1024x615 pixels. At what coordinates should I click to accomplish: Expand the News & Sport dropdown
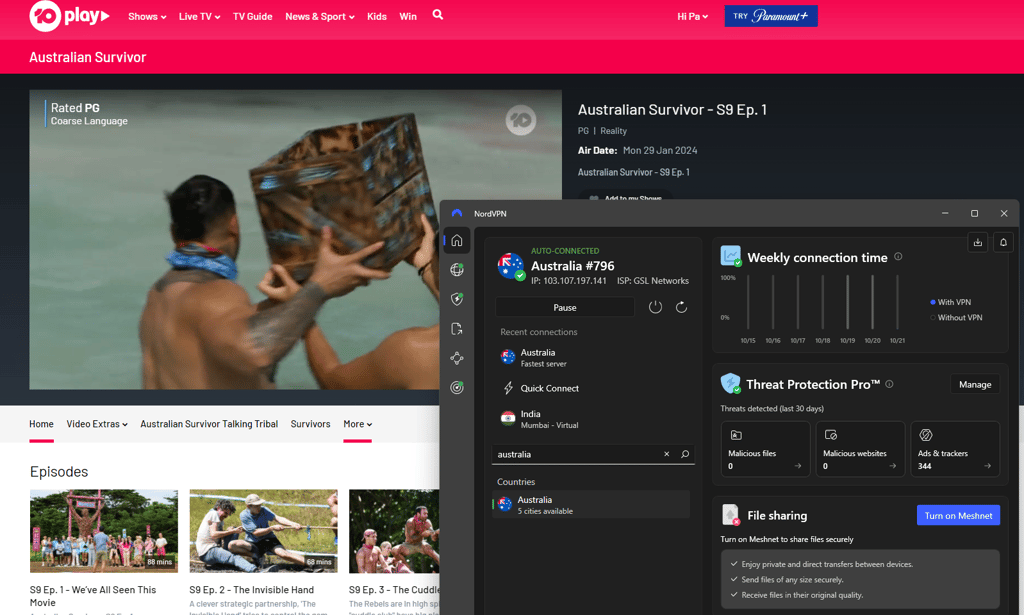[x=319, y=16]
